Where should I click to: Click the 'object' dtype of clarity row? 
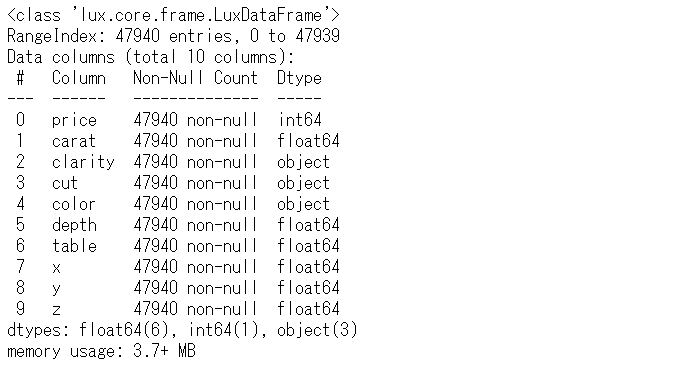tap(303, 162)
